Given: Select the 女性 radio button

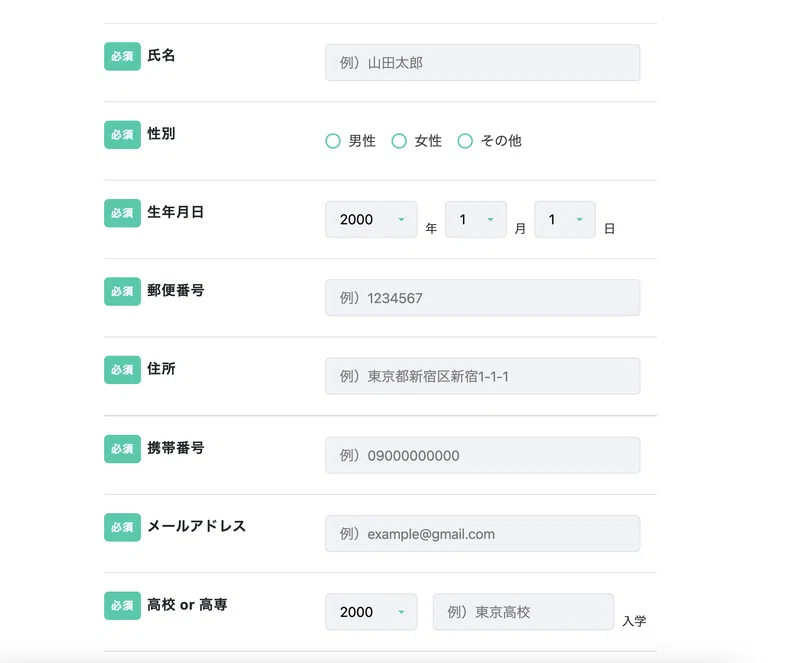Looking at the screenshot, I should coord(399,141).
